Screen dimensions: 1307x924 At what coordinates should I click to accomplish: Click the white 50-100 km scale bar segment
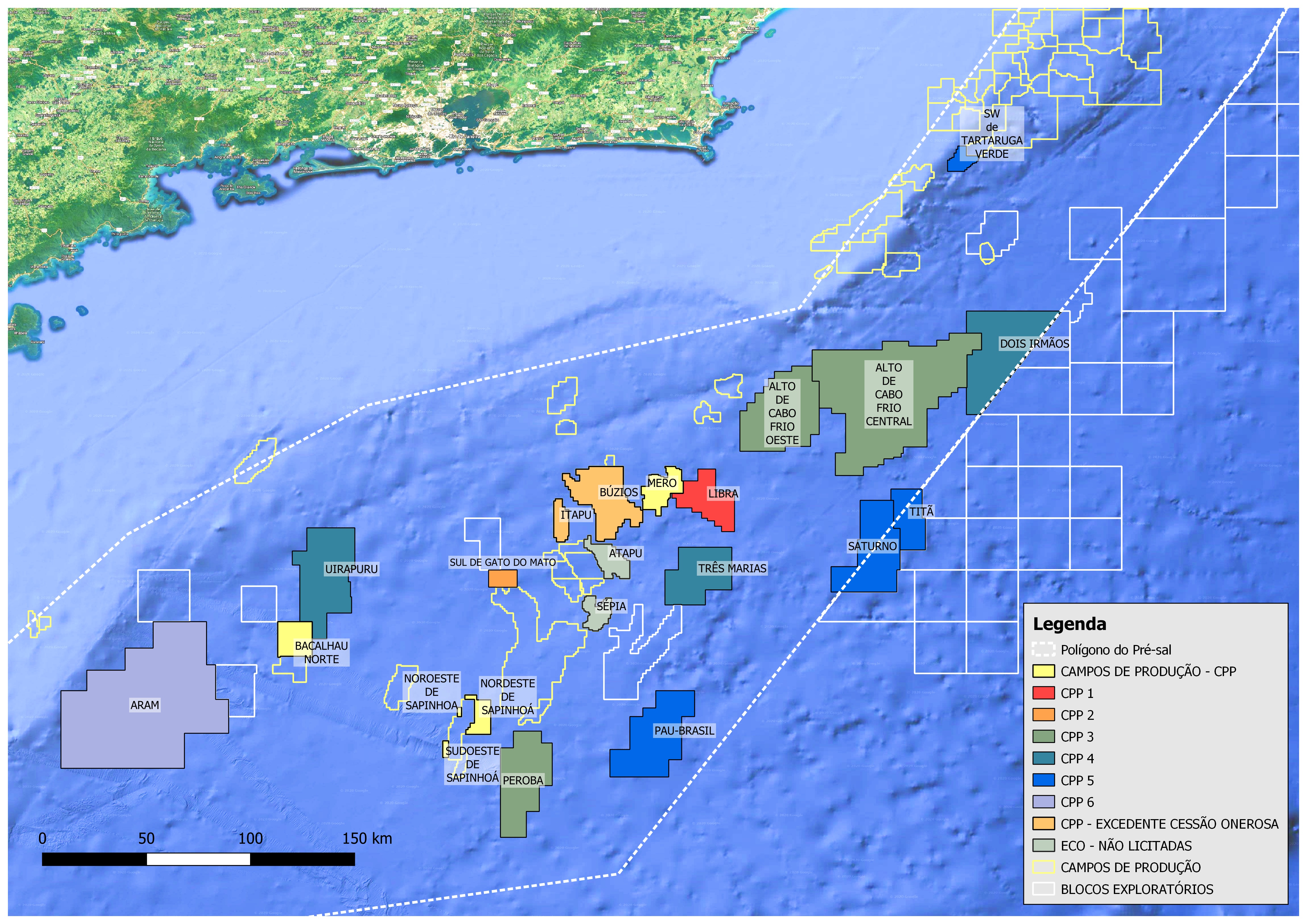tap(198, 860)
